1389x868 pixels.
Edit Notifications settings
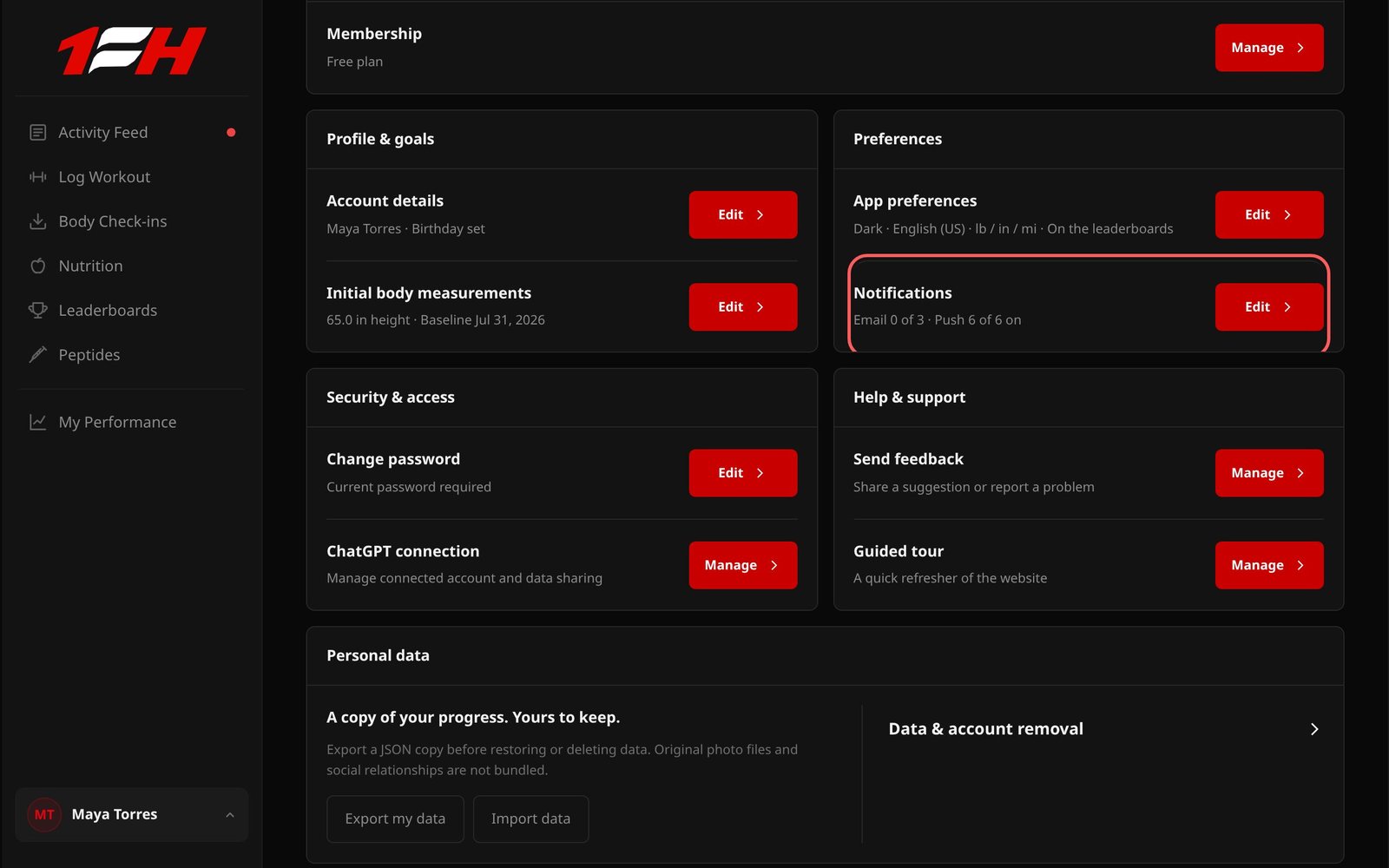[x=1269, y=306]
